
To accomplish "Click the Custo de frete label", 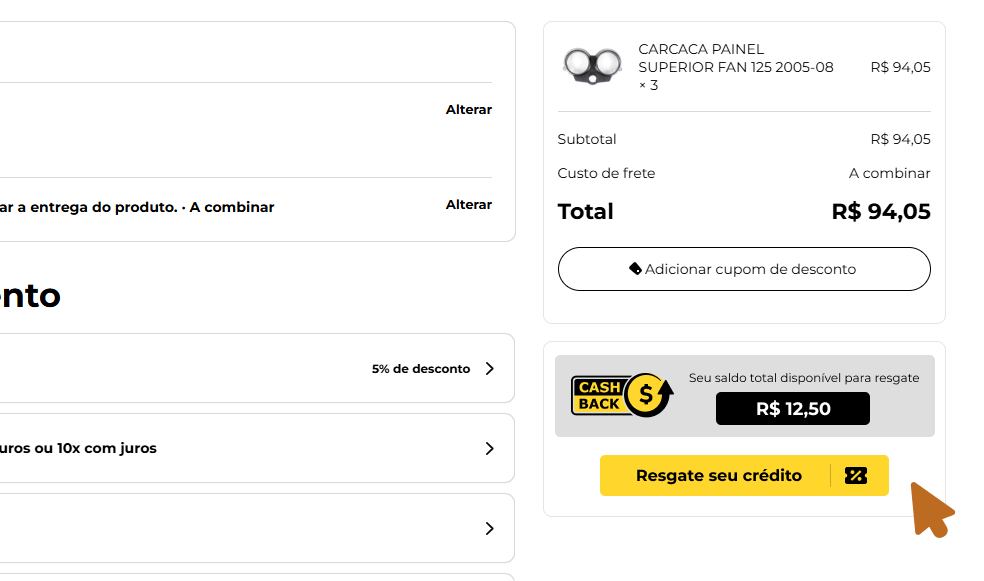I will pyautogui.click(x=606, y=173).
